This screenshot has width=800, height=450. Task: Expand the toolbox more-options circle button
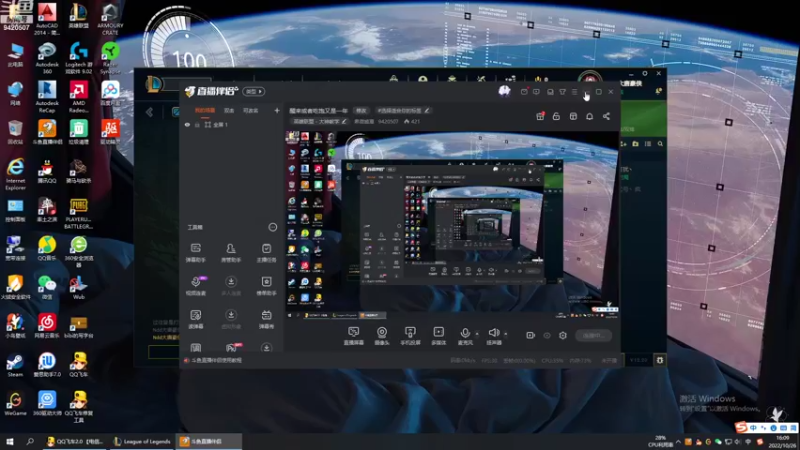(x=272, y=227)
